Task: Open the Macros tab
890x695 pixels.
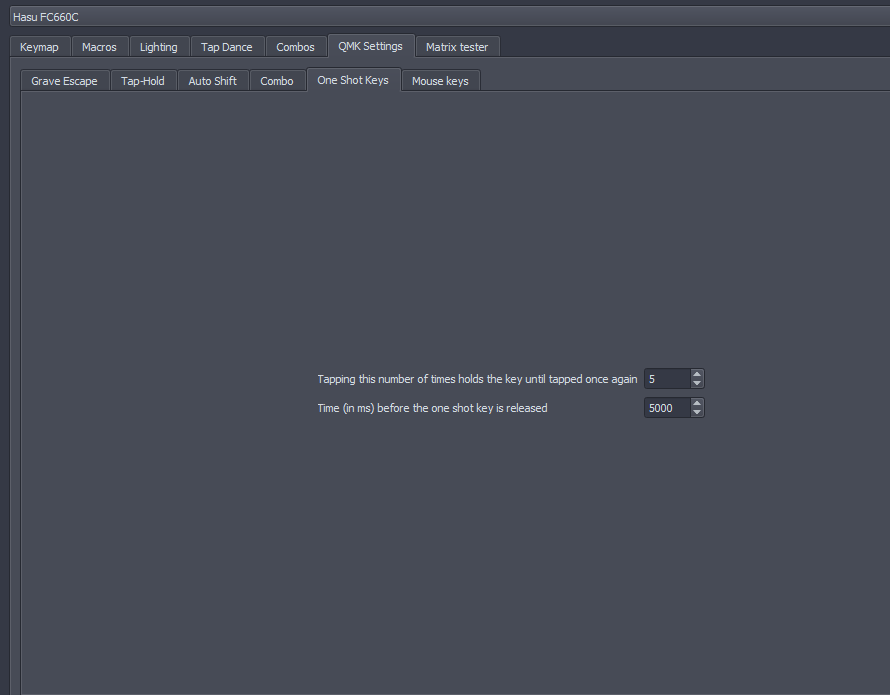Action: (x=99, y=47)
